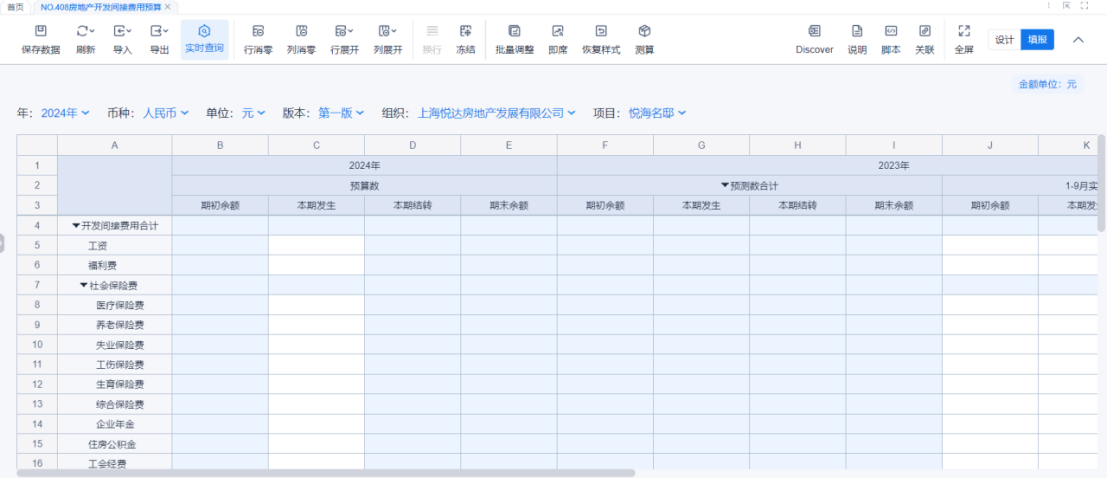Run the 测算 calculation tool

pos(645,32)
